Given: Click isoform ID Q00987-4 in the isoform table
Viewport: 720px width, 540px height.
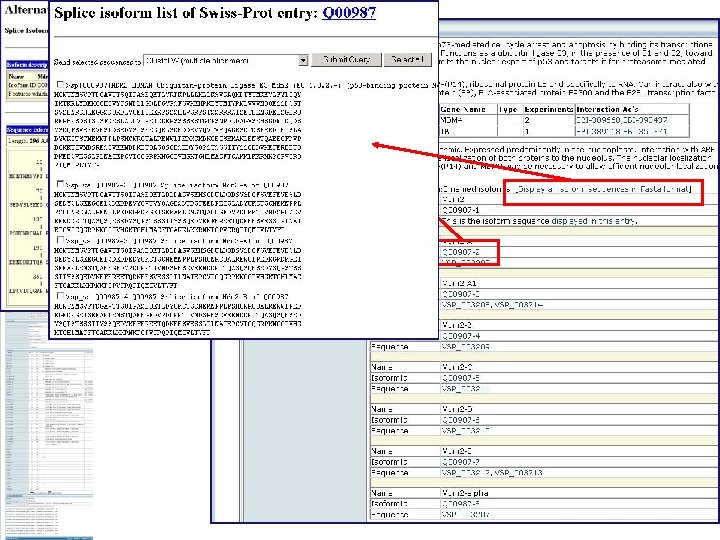Looking at the screenshot, I should point(461,336).
